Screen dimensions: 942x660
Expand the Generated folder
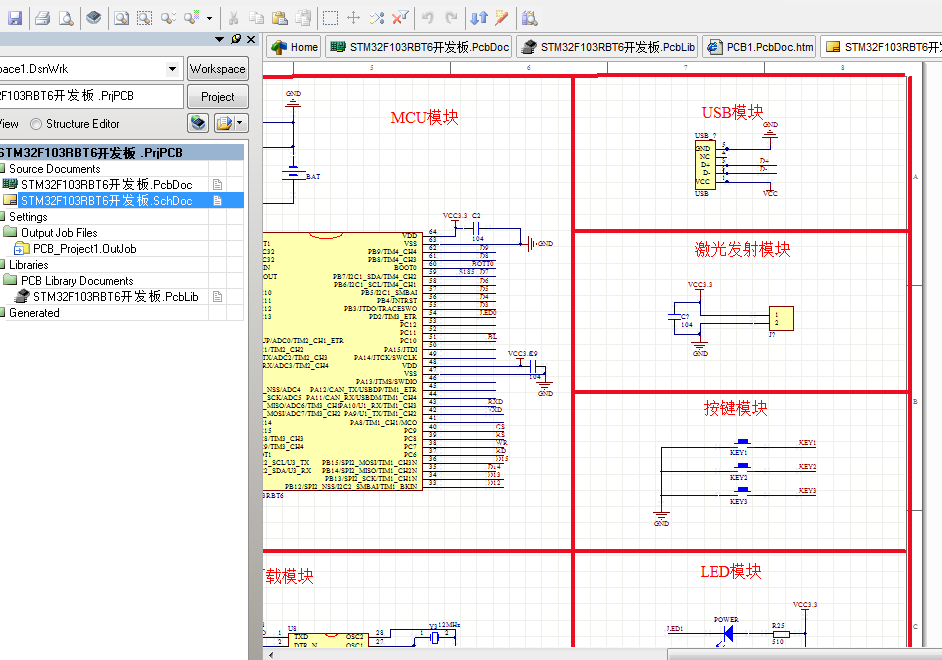point(2,313)
